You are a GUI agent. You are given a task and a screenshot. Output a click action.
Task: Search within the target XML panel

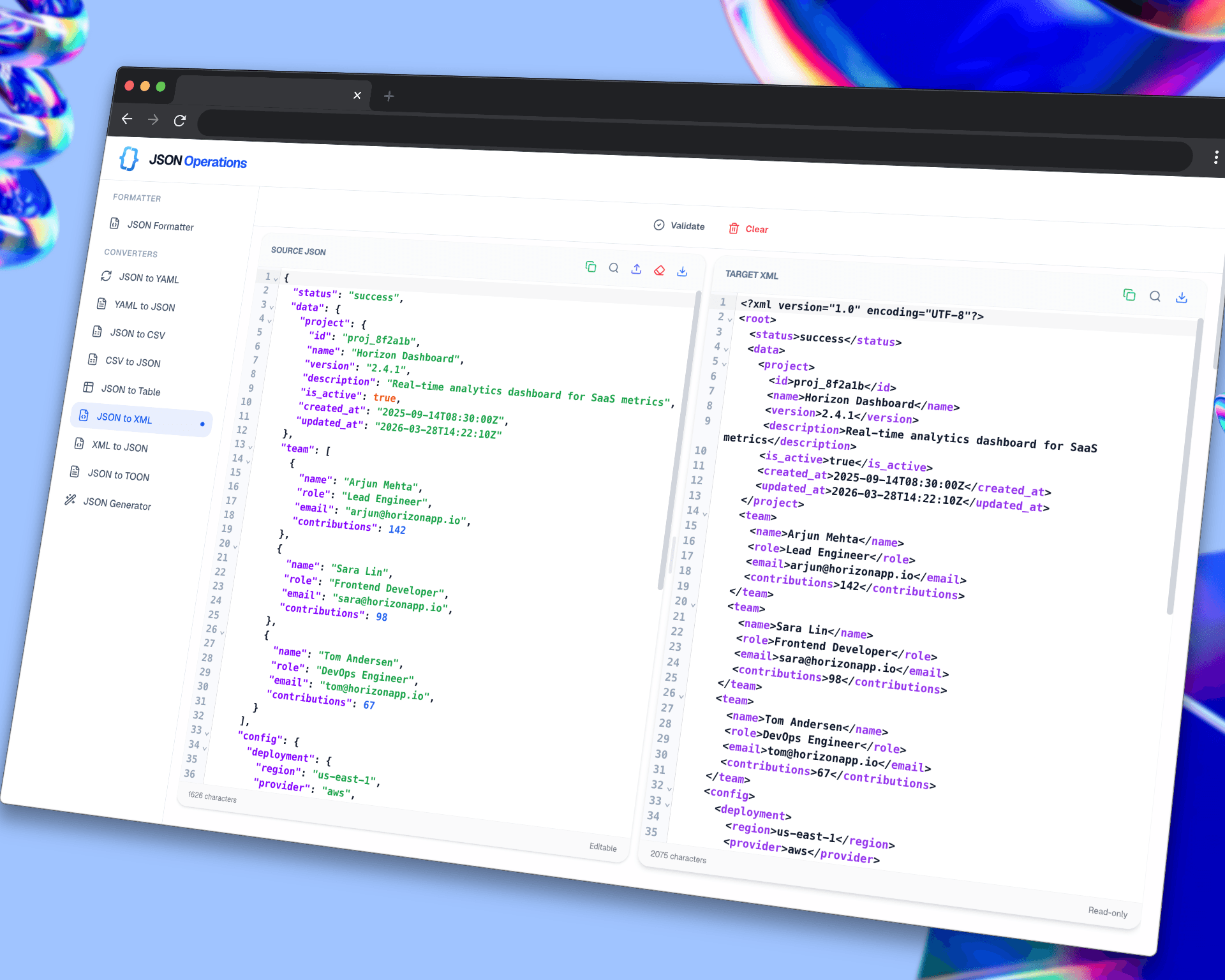pos(1155,296)
